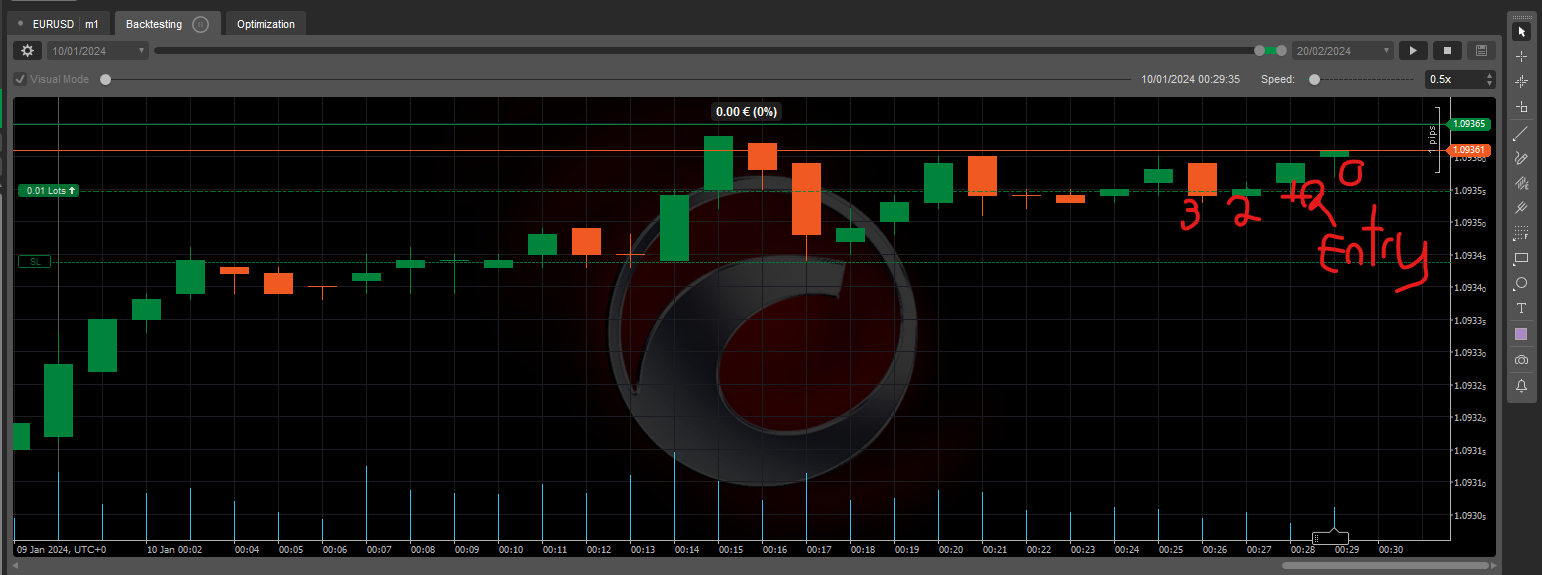This screenshot has width=1542, height=575.
Task: Select the equidistant channel tool
Action: click(x=1521, y=183)
